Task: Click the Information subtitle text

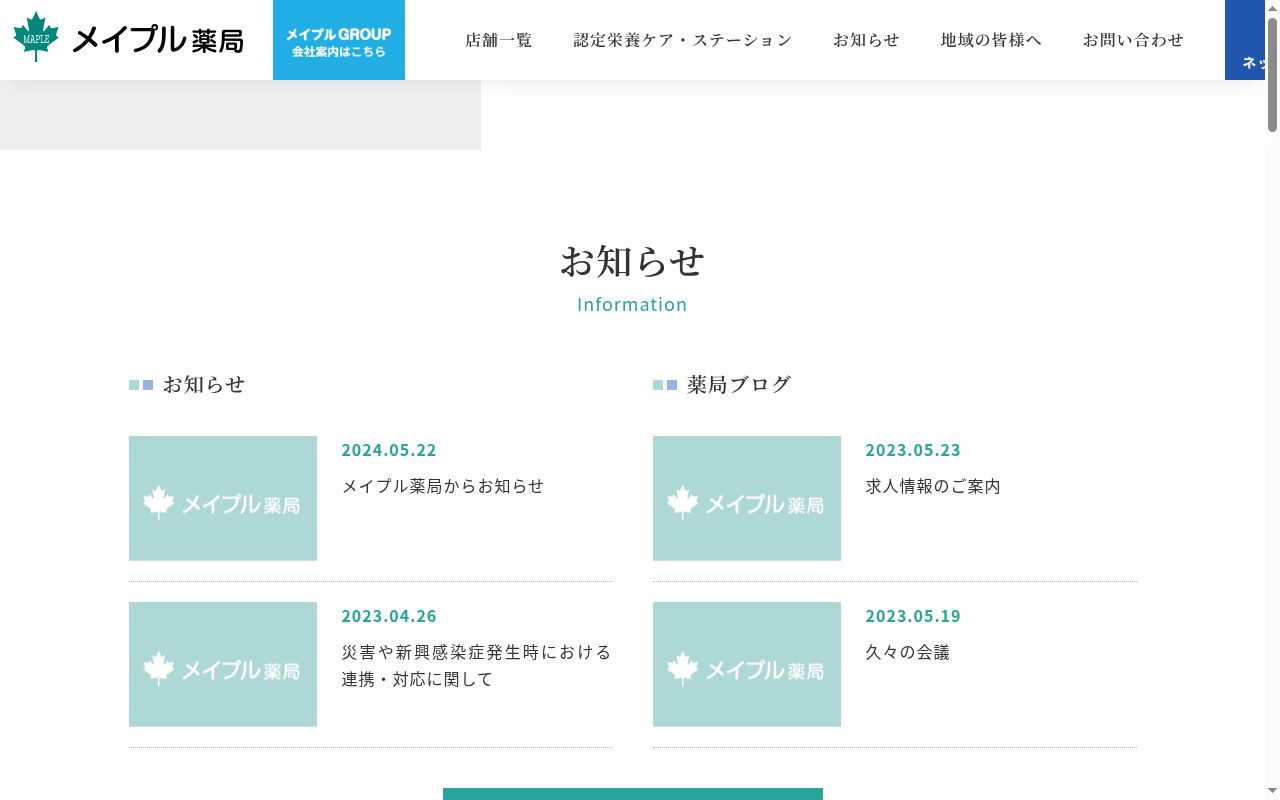Action: [x=632, y=304]
